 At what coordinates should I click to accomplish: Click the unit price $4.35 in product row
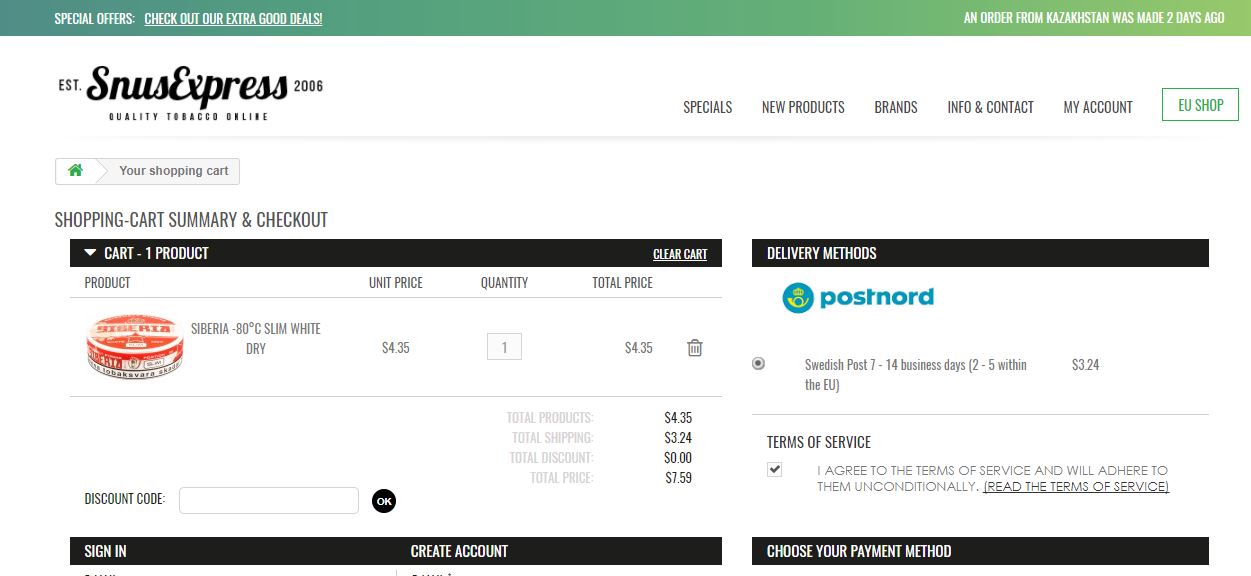click(x=396, y=348)
